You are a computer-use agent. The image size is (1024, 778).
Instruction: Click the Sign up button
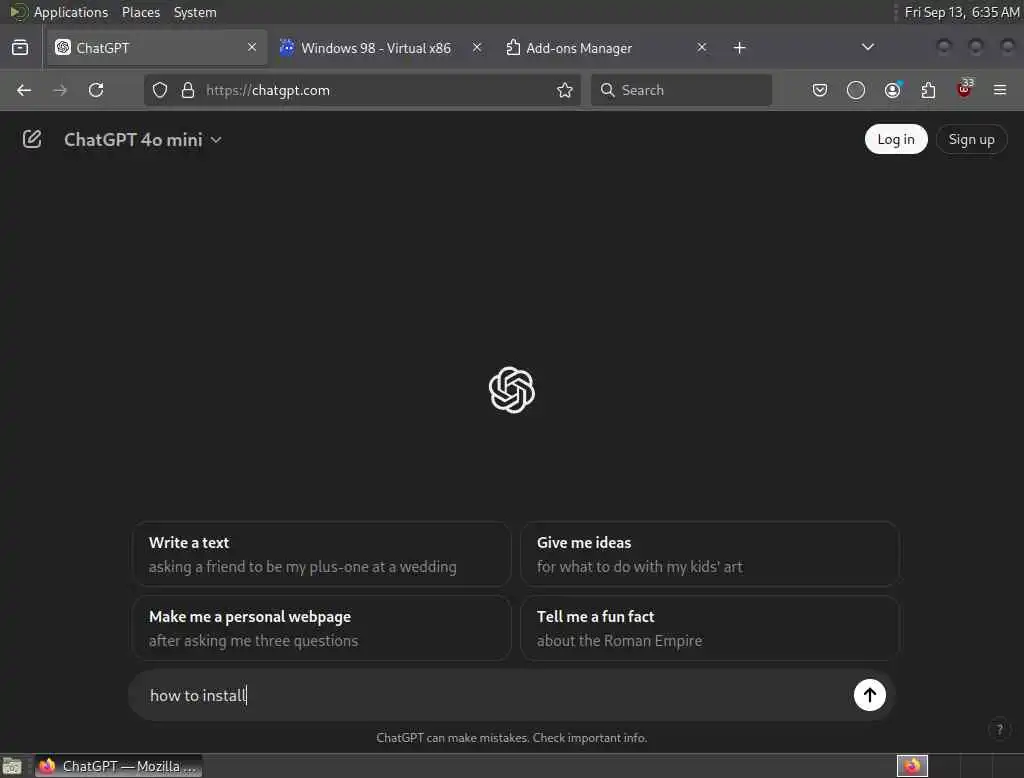(971, 139)
